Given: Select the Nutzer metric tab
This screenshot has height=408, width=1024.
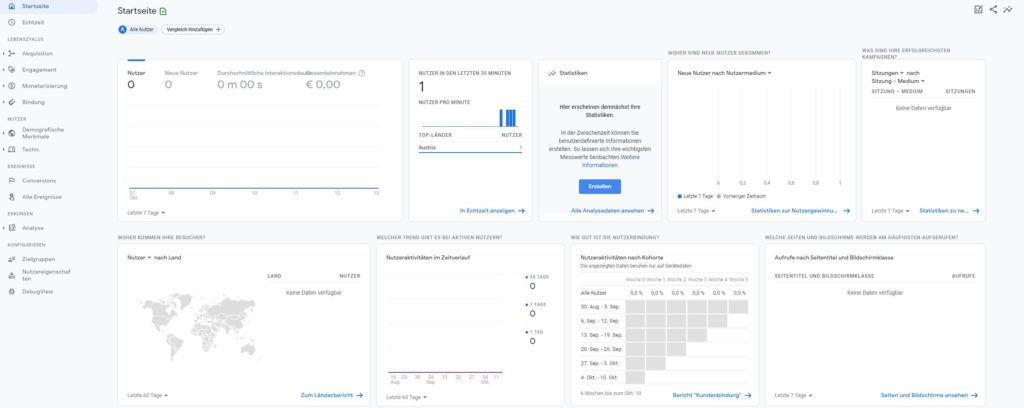Looking at the screenshot, I should (x=136, y=79).
